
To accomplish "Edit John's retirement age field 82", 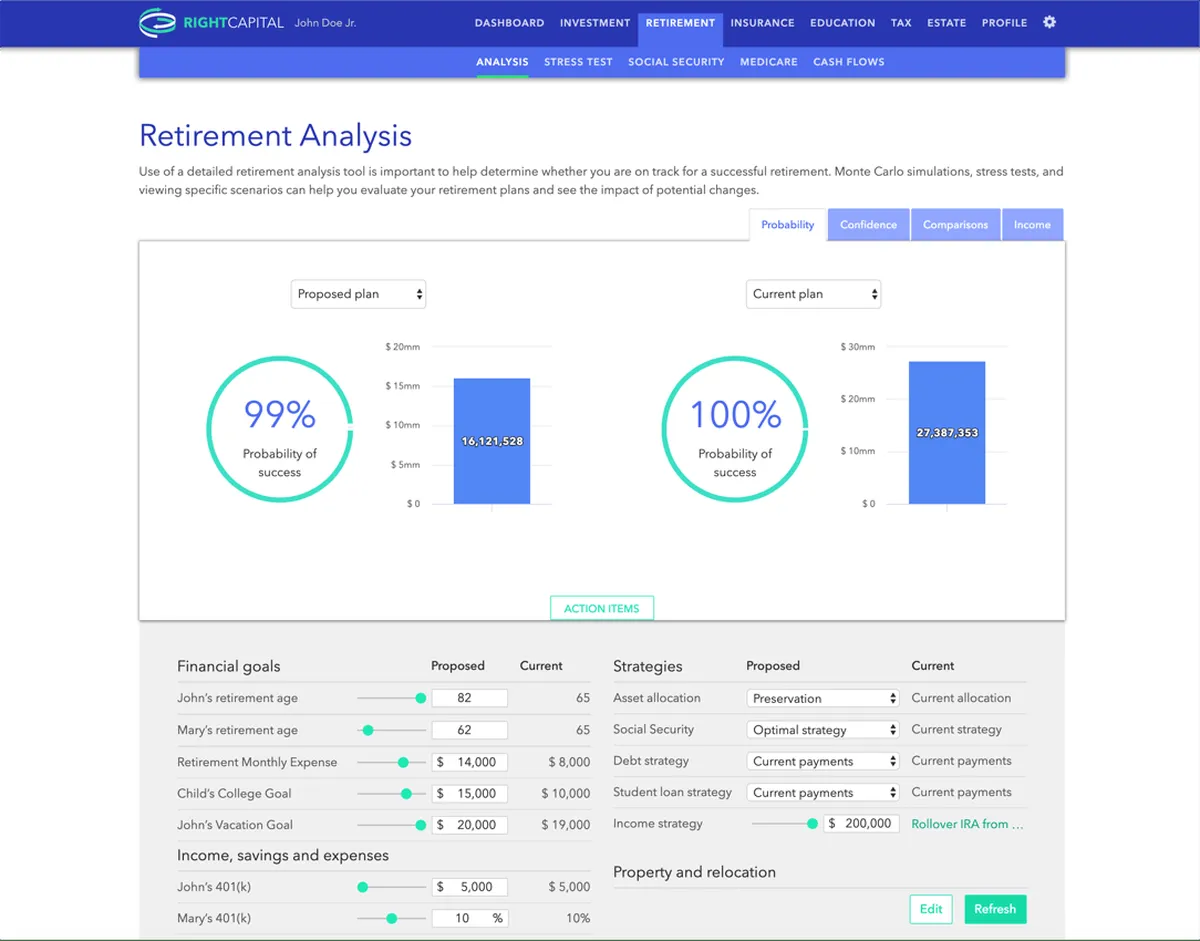I will coord(470,698).
